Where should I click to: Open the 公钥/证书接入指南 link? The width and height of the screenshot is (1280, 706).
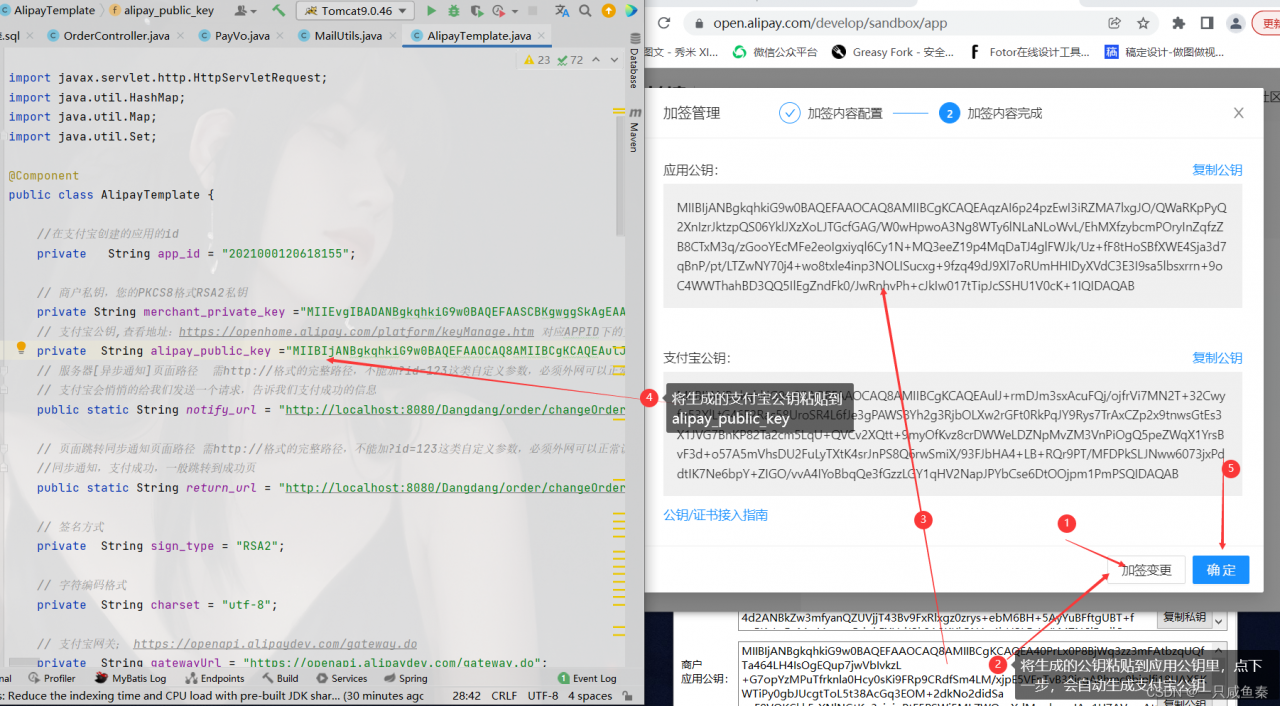pyautogui.click(x=715, y=515)
